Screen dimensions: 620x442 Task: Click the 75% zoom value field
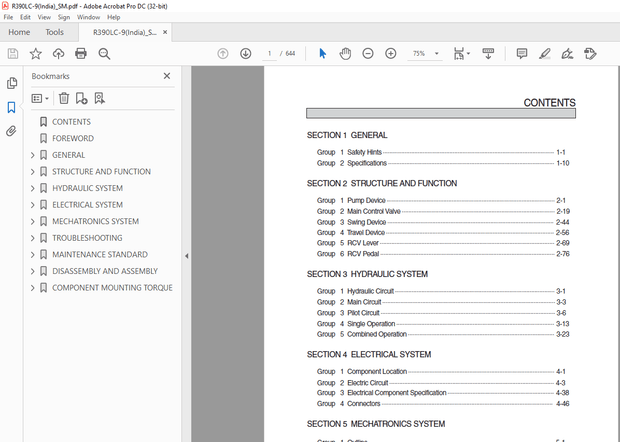419,53
